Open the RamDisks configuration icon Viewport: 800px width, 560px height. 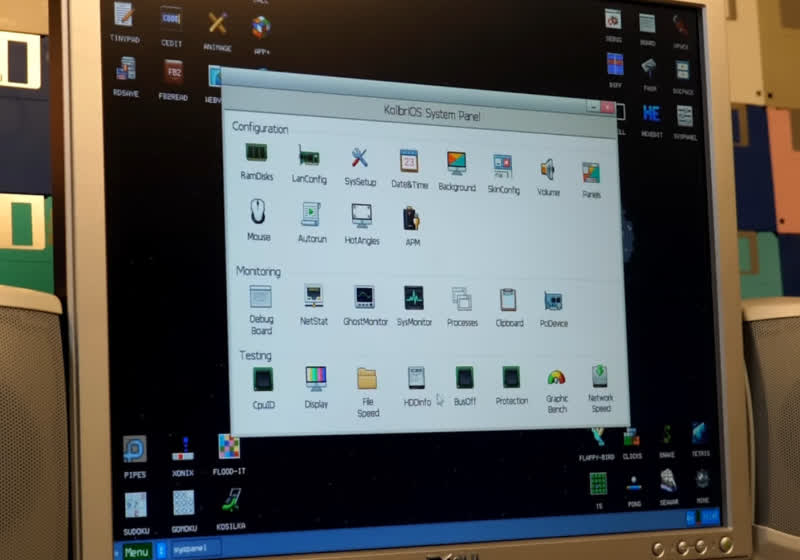pyautogui.click(x=257, y=162)
